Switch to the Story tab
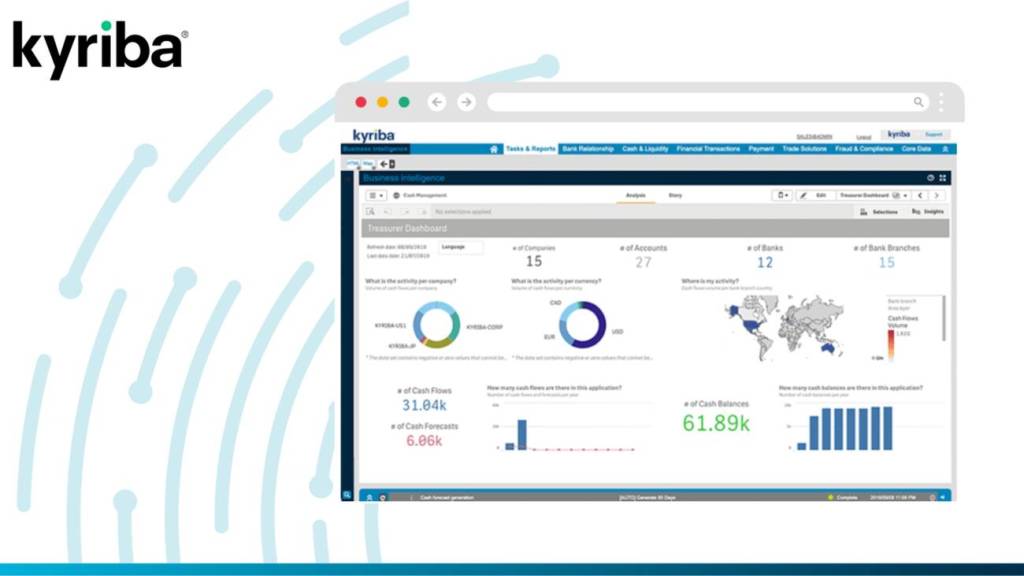Screen dimensions: 1024x576 [675, 195]
